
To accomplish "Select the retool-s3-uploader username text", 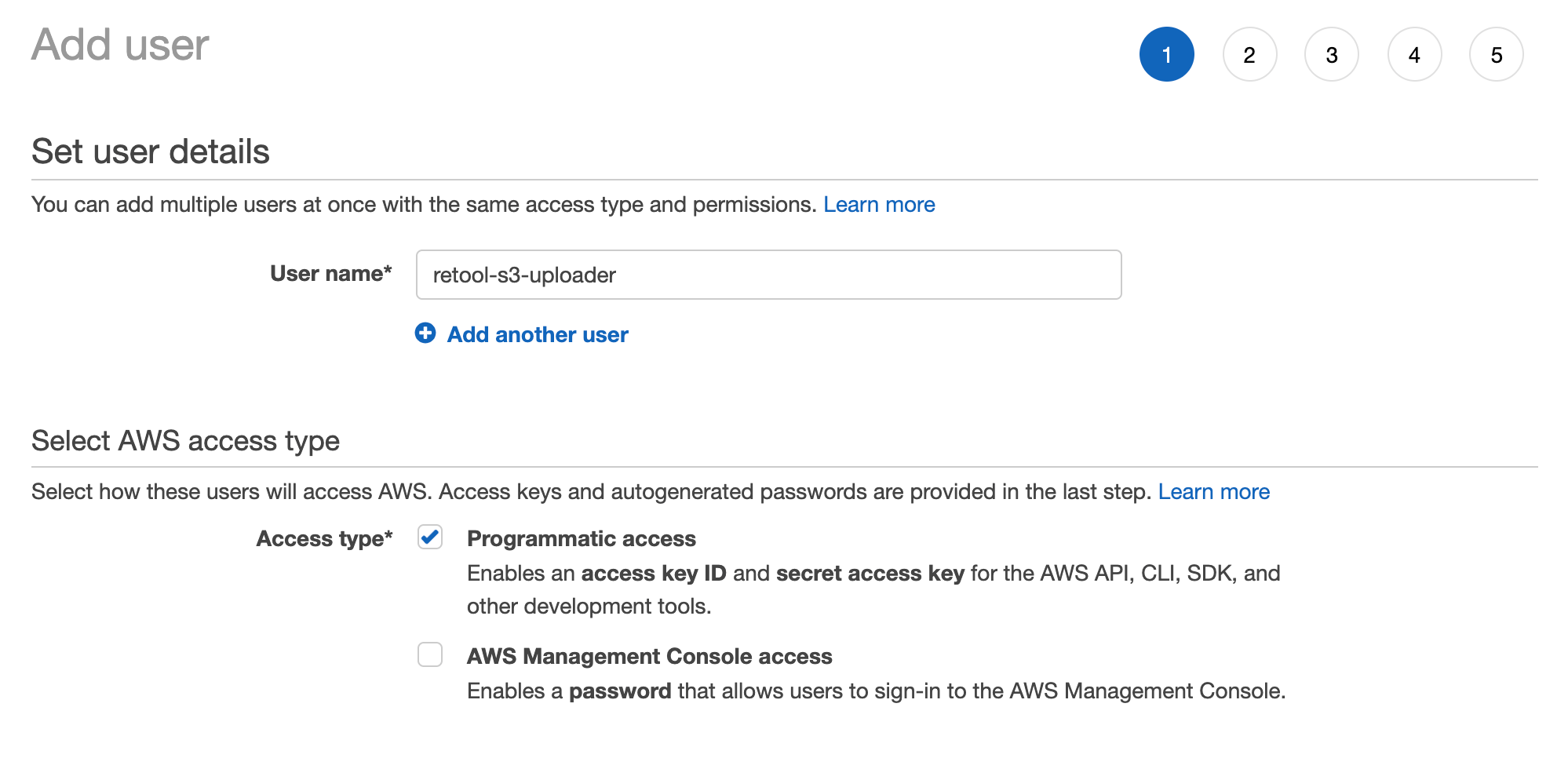I will tap(523, 275).
